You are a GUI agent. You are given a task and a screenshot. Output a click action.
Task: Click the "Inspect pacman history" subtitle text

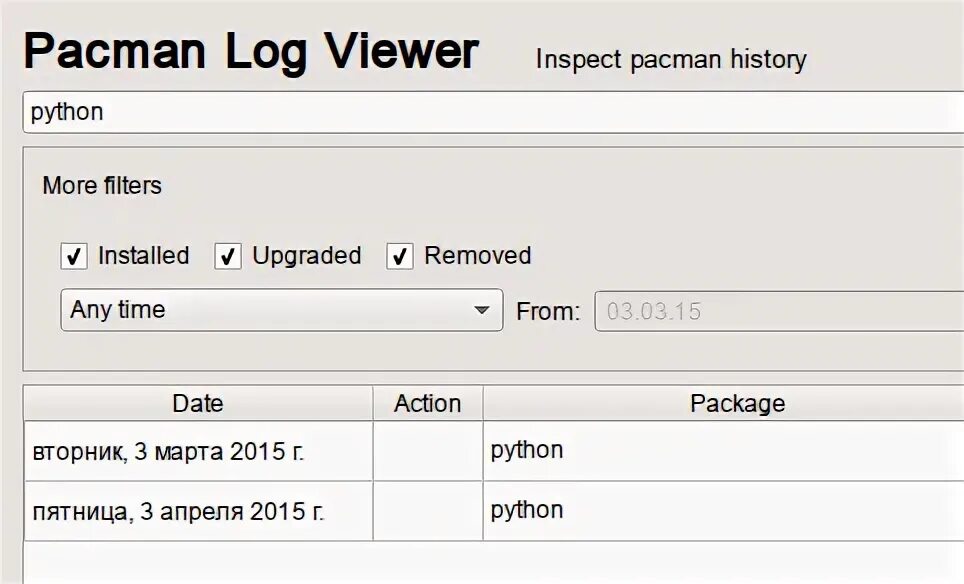670,60
